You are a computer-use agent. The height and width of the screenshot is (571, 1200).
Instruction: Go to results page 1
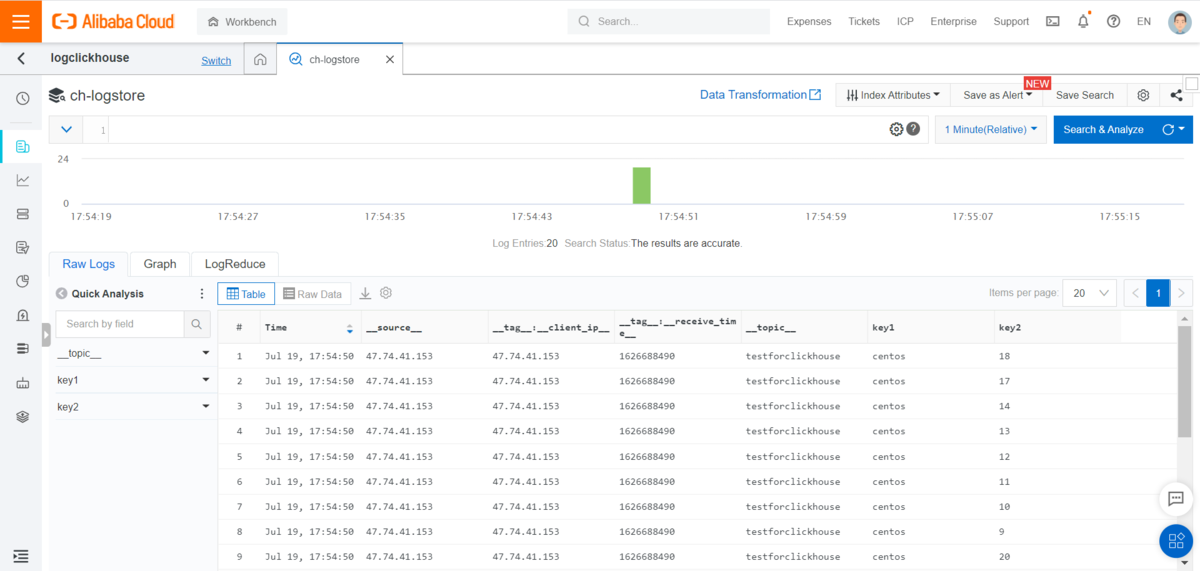(x=1158, y=293)
